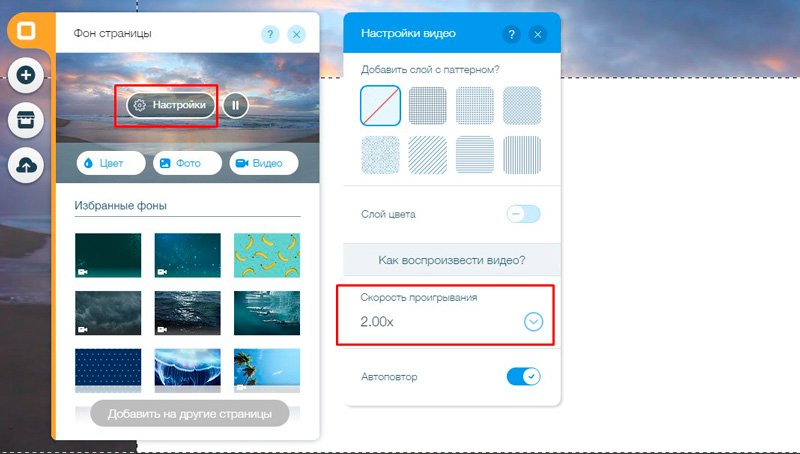Switch to the Фото background option
The image size is (800, 454).
pos(187,163)
